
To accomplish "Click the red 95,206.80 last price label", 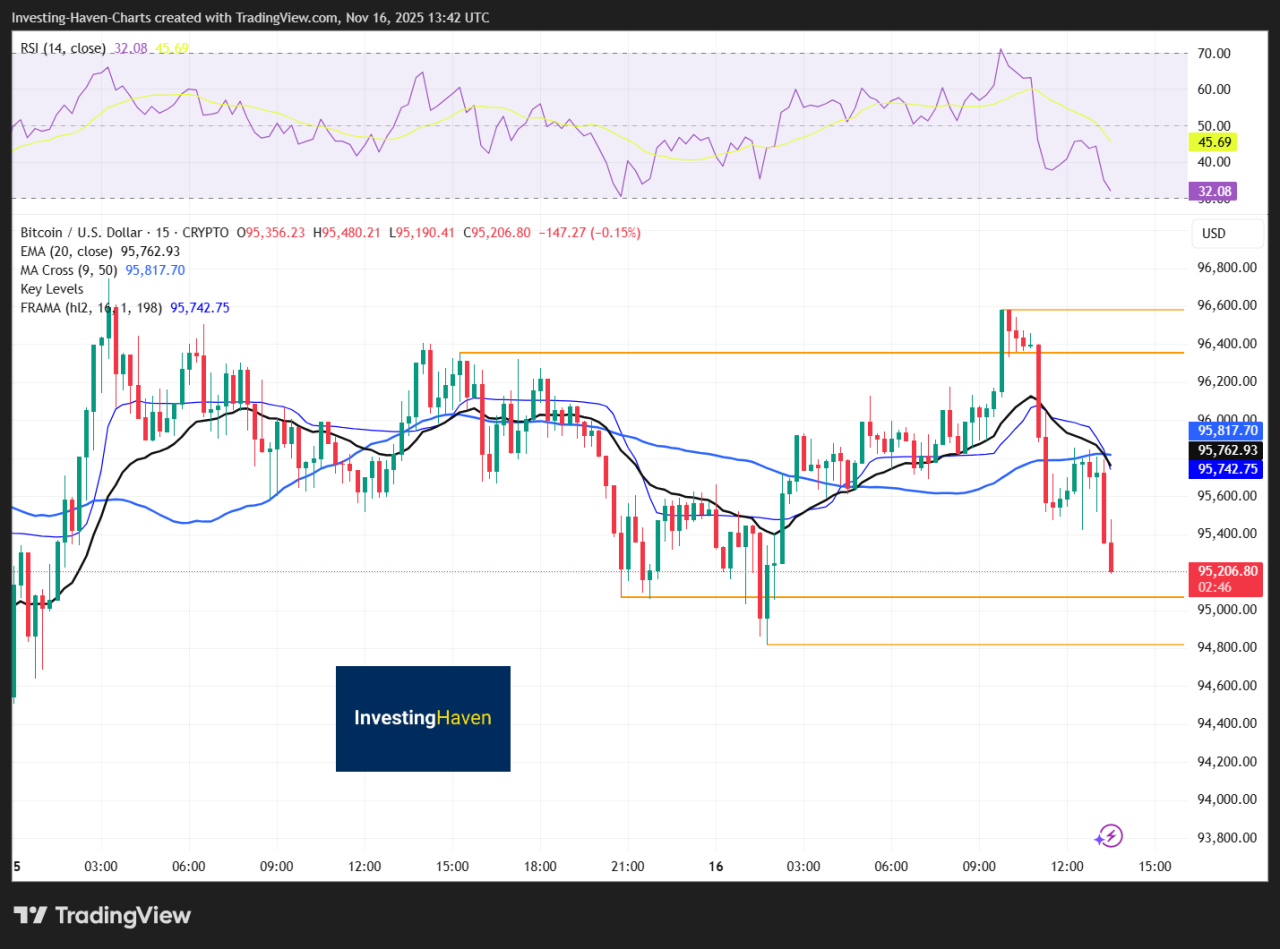I will tap(1226, 571).
